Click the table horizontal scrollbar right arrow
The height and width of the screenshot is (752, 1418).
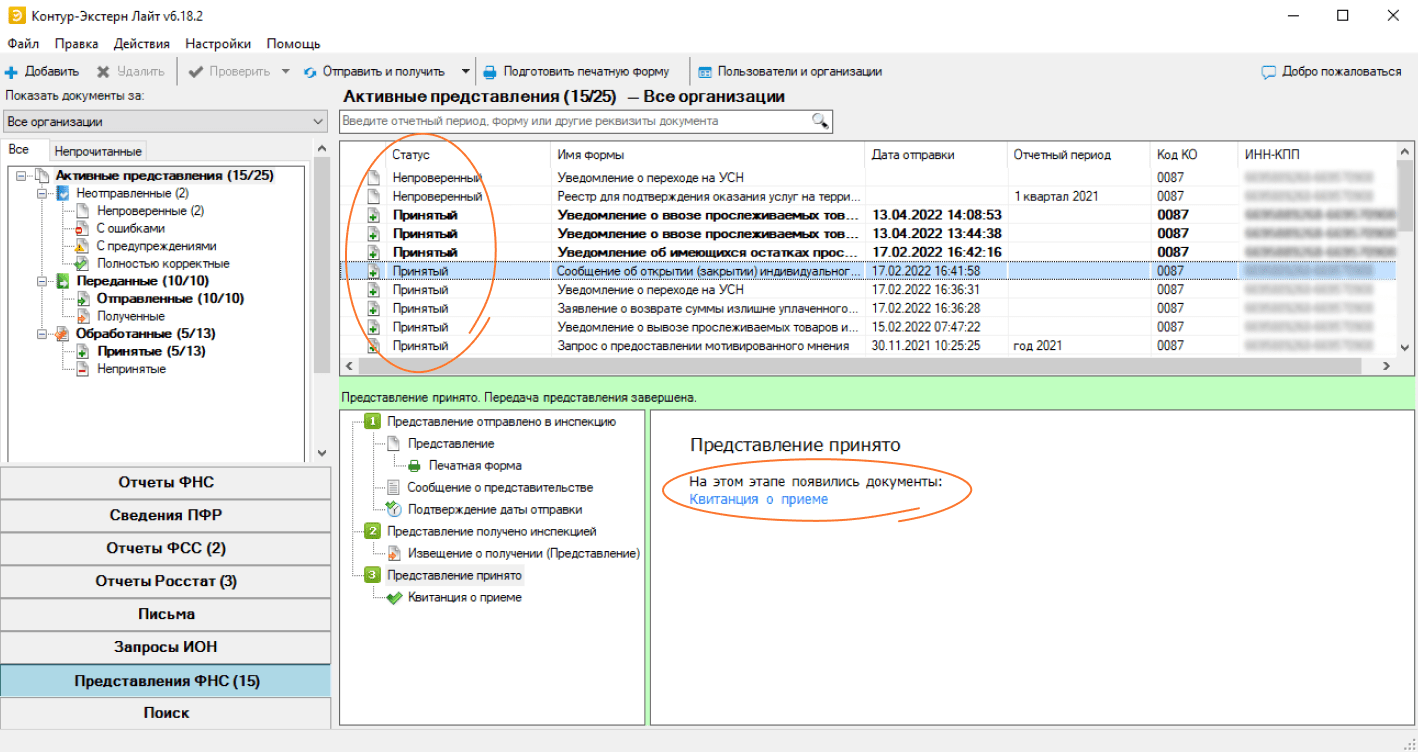coord(1386,367)
